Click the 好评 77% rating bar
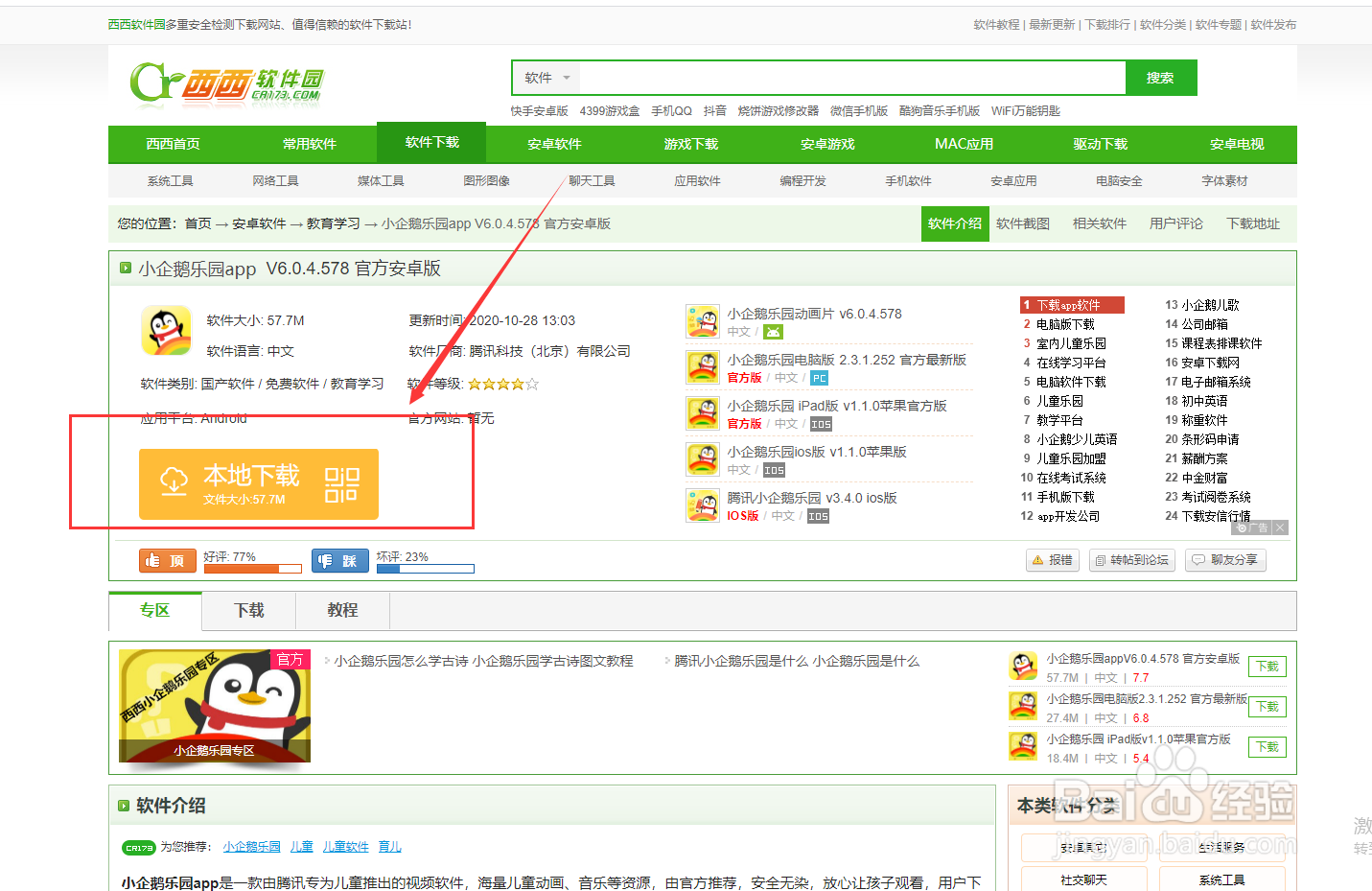The image size is (1372, 891). click(x=253, y=569)
